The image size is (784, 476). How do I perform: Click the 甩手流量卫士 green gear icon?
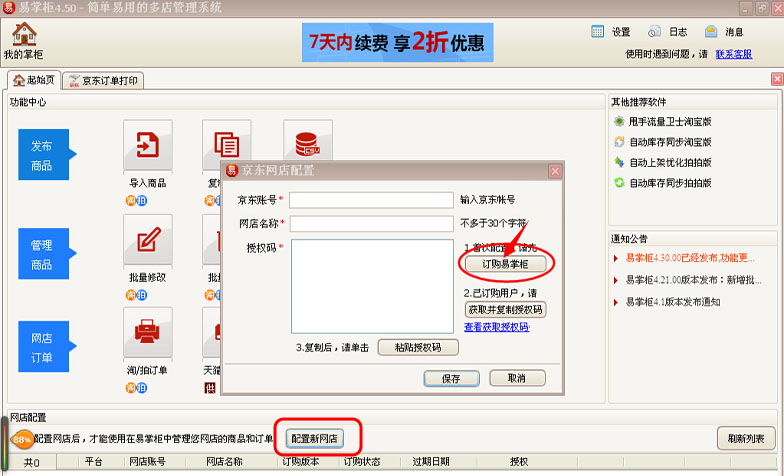(619, 121)
